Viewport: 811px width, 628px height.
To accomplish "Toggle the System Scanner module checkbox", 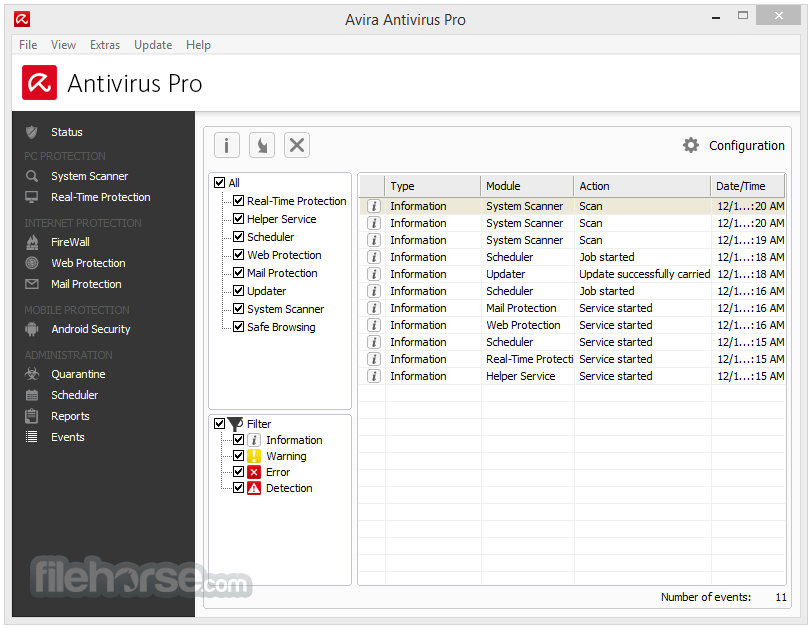I will (238, 309).
